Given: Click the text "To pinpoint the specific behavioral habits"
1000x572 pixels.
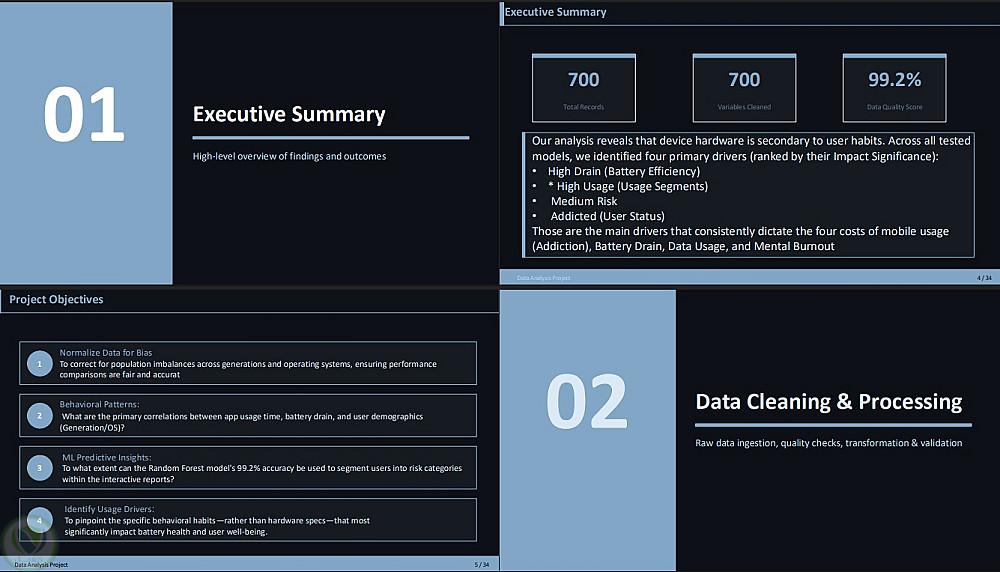Looking at the screenshot, I should click(x=217, y=526).
